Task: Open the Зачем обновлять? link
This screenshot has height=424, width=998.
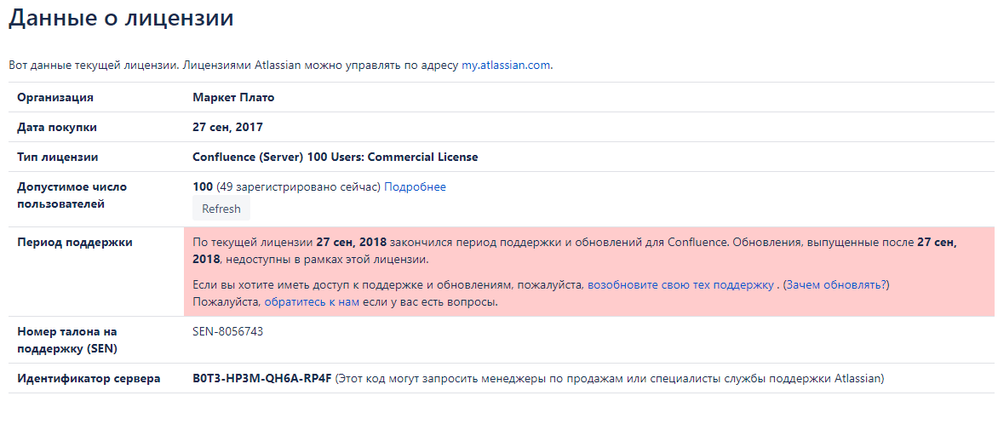Action: point(836,285)
